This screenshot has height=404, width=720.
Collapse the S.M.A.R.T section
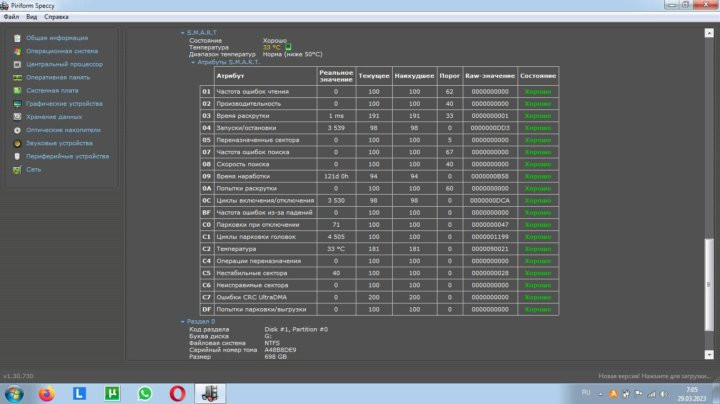pyautogui.click(x=183, y=33)
